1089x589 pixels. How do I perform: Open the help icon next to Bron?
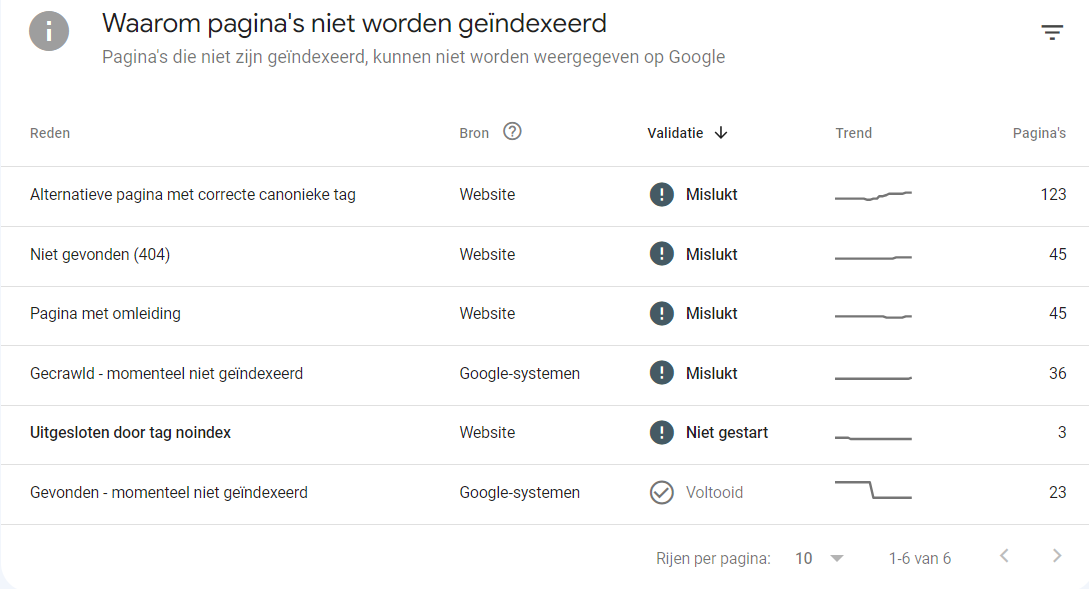(513, 131)
